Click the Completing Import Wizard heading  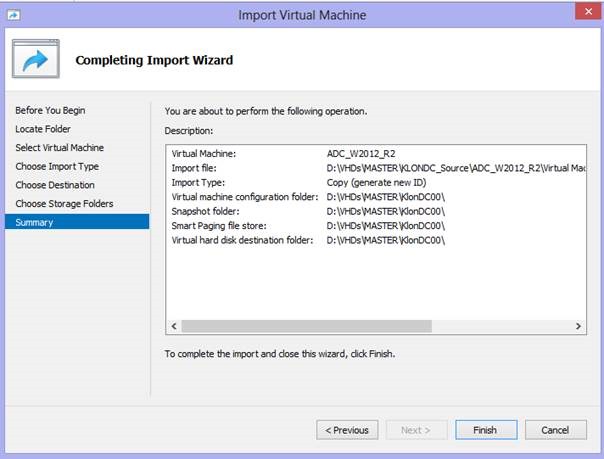click(x=154, y=60)
